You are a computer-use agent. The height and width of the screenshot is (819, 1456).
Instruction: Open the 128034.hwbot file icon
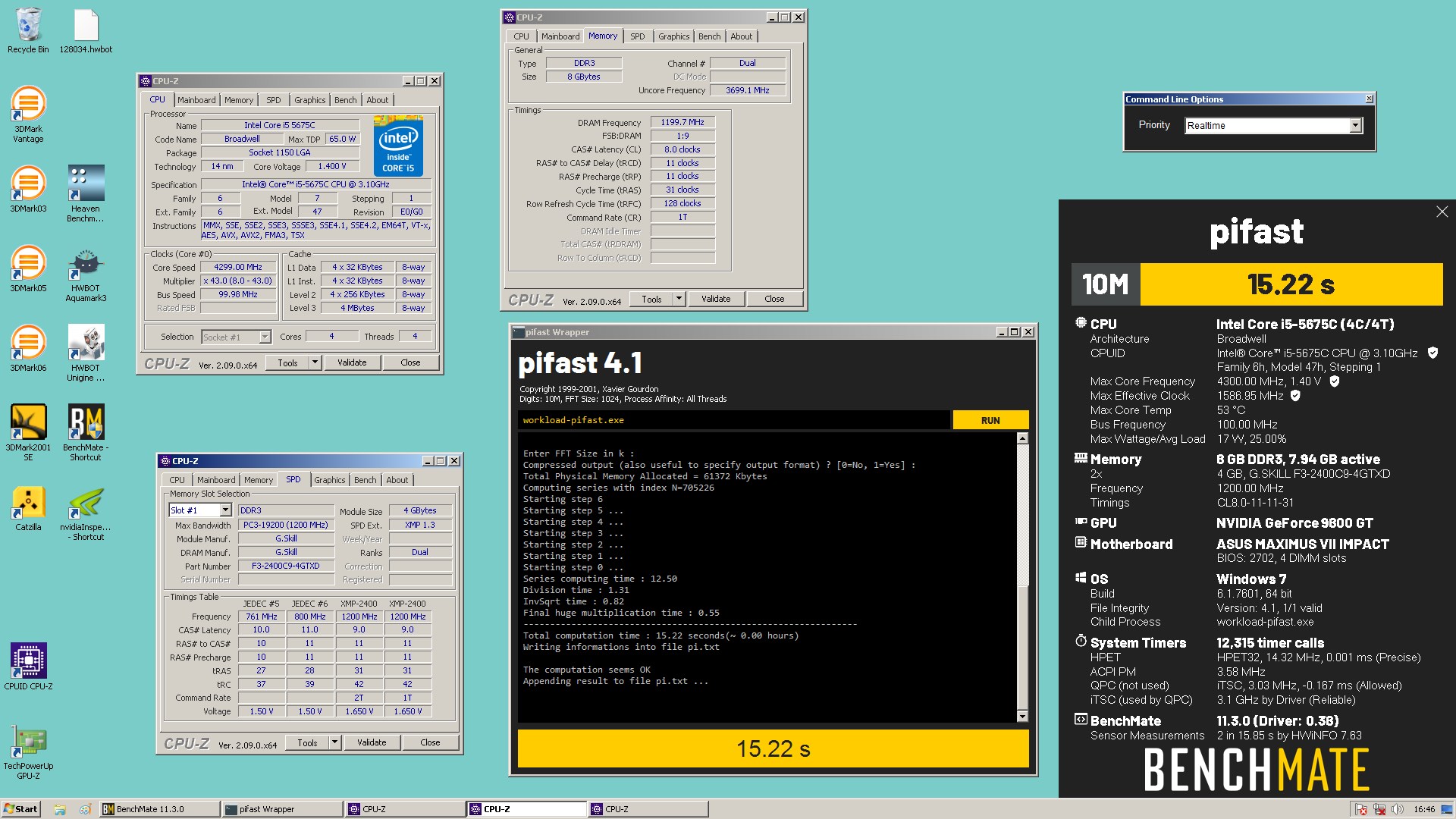click(86, 31)
